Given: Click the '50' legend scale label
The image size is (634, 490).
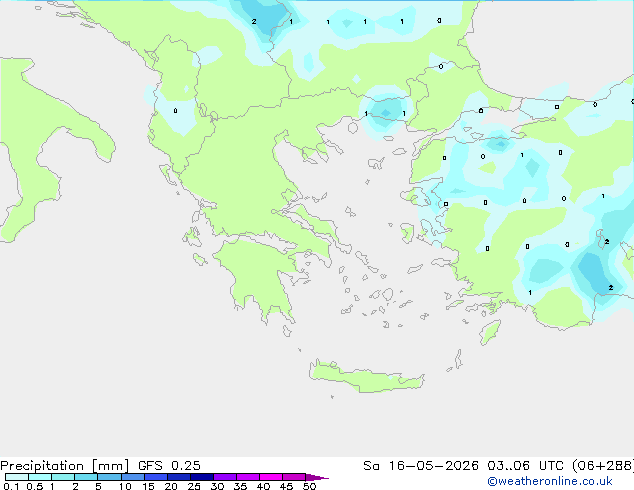Looking at the screenshot, I should pyautogui.click(x=309, y=486).
